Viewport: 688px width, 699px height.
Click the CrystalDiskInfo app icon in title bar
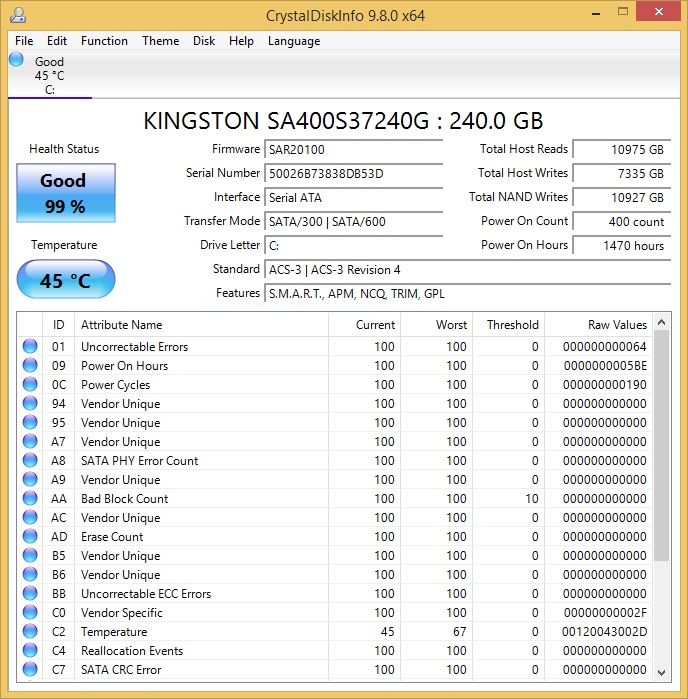pos(18,15)
